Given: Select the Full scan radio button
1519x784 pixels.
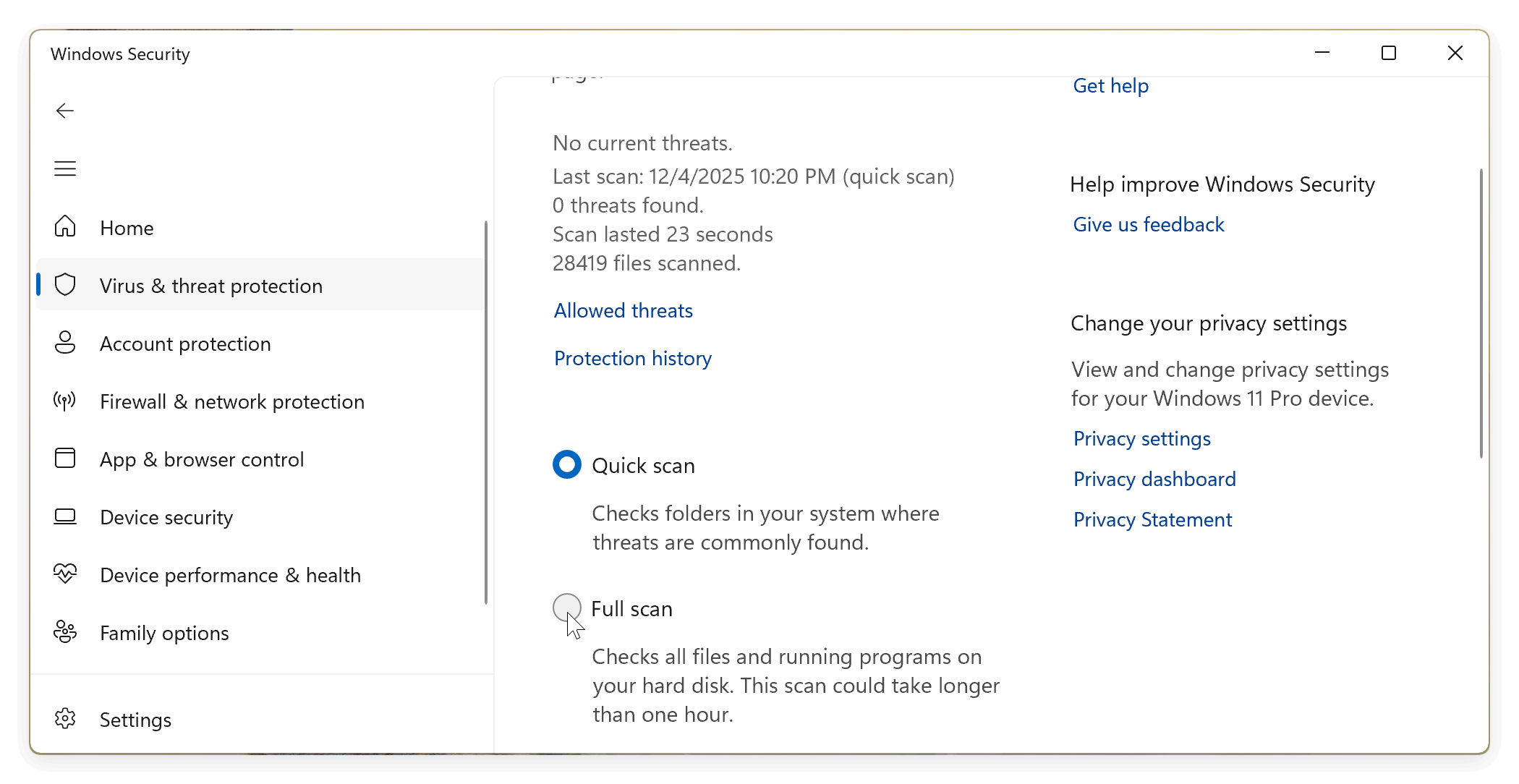Looking at the screenshot, I should pyautogui.click(x=566, y=608).
